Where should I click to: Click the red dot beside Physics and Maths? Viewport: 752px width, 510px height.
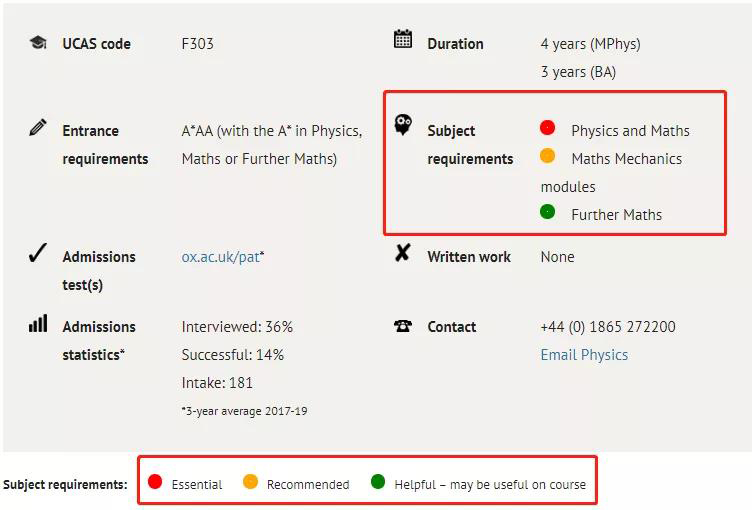tap(547, 128)
